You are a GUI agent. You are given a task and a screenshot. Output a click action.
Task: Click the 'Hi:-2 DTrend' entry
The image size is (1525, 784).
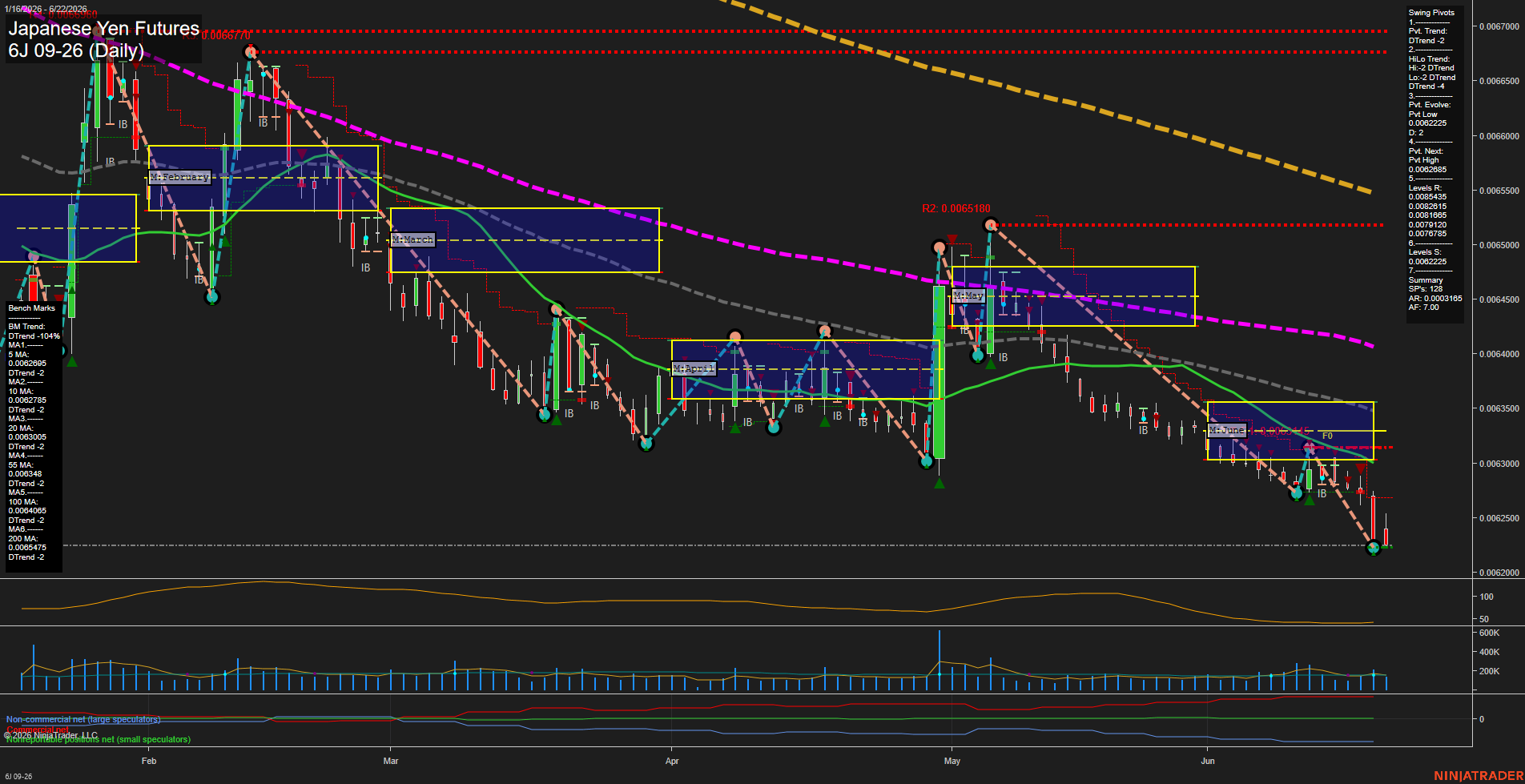[1431, 68]
